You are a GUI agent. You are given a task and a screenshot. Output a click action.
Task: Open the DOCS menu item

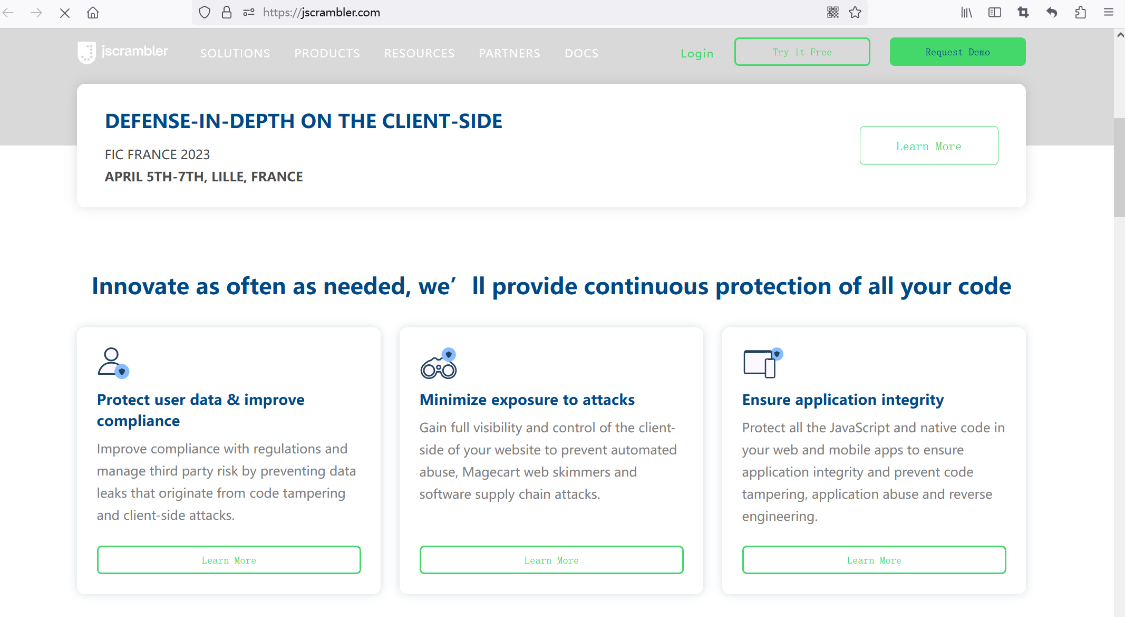pyautogui.click(x=581, y=53)
